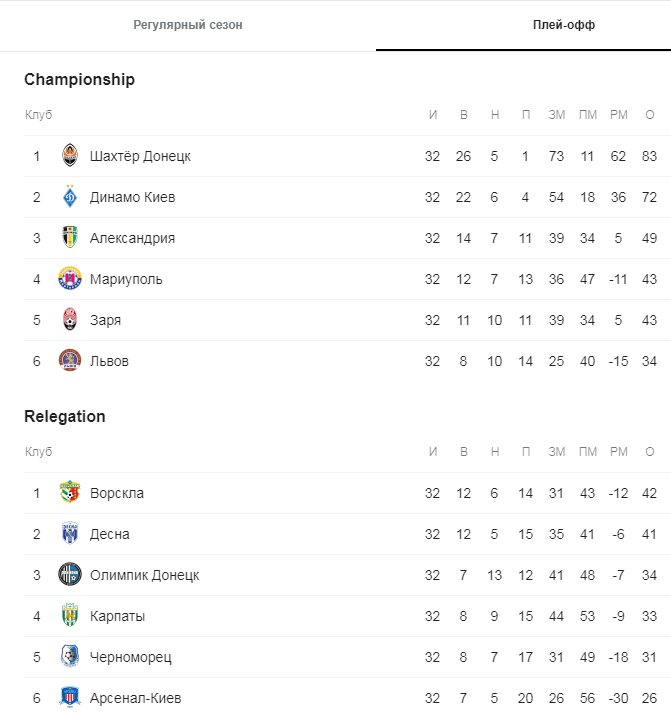Open the Олимпик Донецк team name

pos(144,575)
